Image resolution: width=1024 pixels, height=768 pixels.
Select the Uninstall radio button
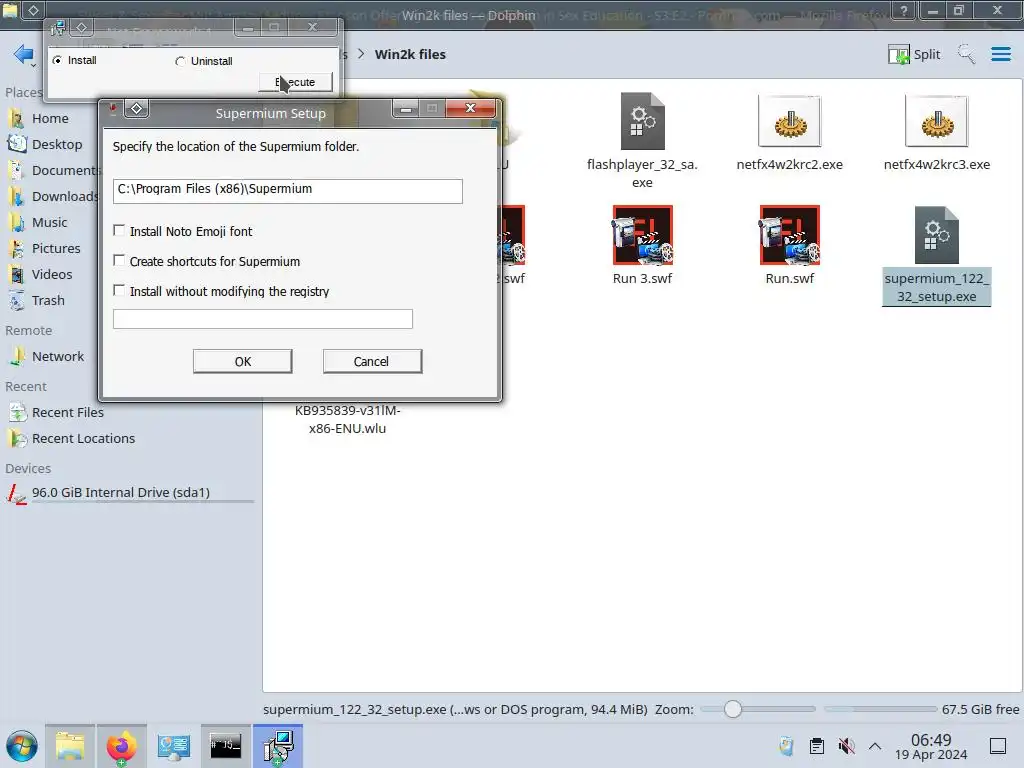pos(180,61)
